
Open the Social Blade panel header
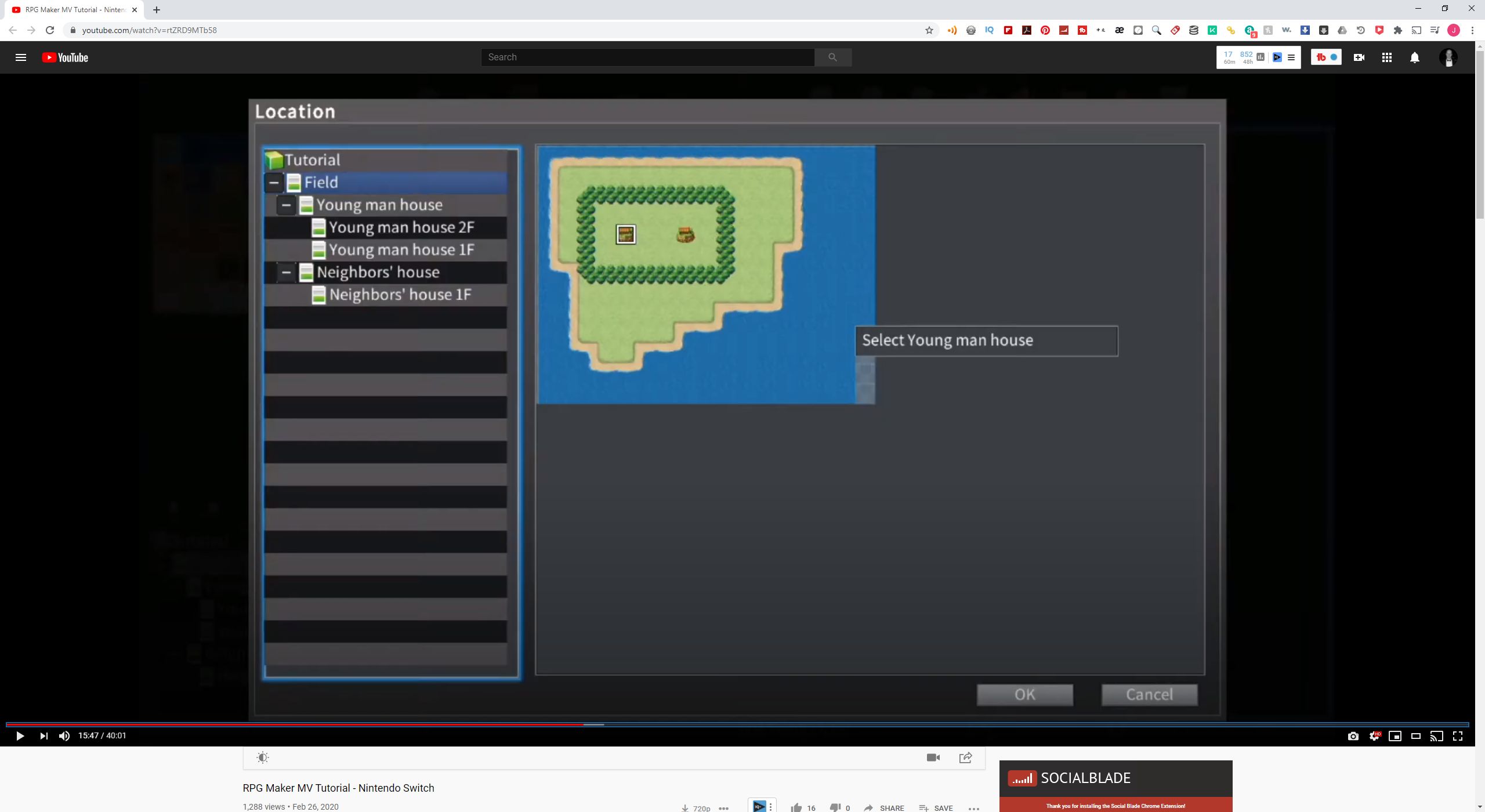click(1115, 778)
